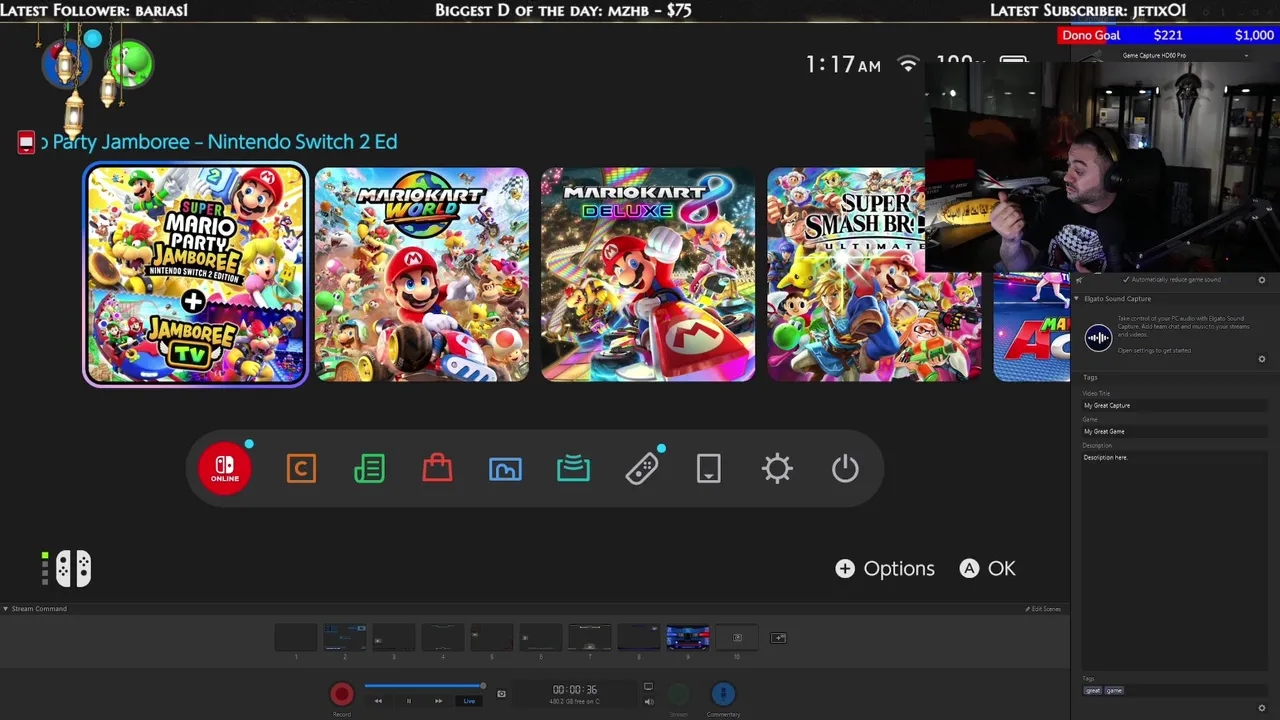Click the Description text area
The width and height of the screenshot is (1280, 720).
point(1175,560)
